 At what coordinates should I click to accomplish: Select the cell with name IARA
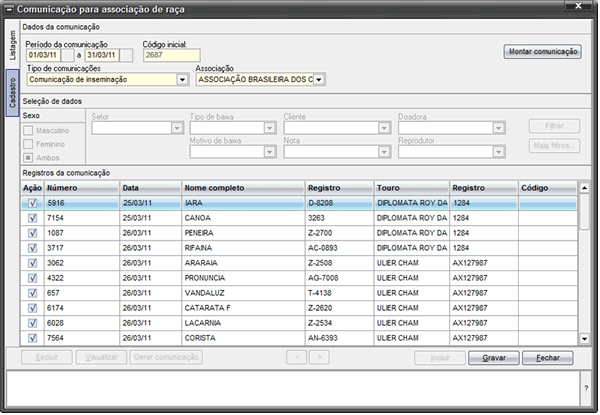click(x=243, y=203)
